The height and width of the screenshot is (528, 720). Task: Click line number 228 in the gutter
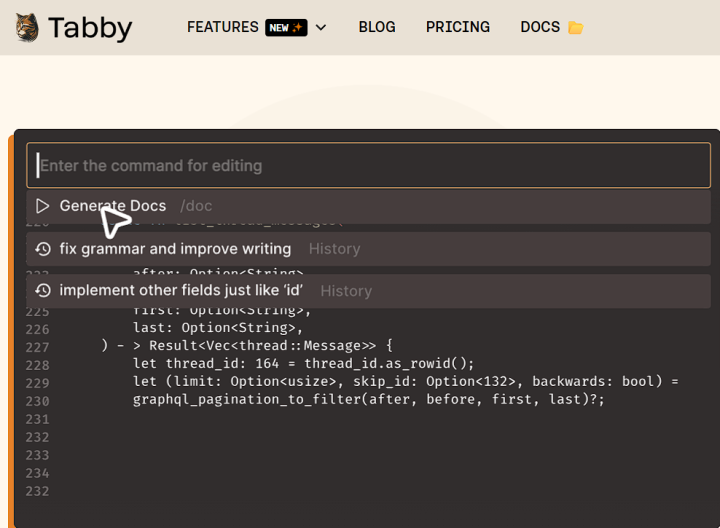coord(37,364)
